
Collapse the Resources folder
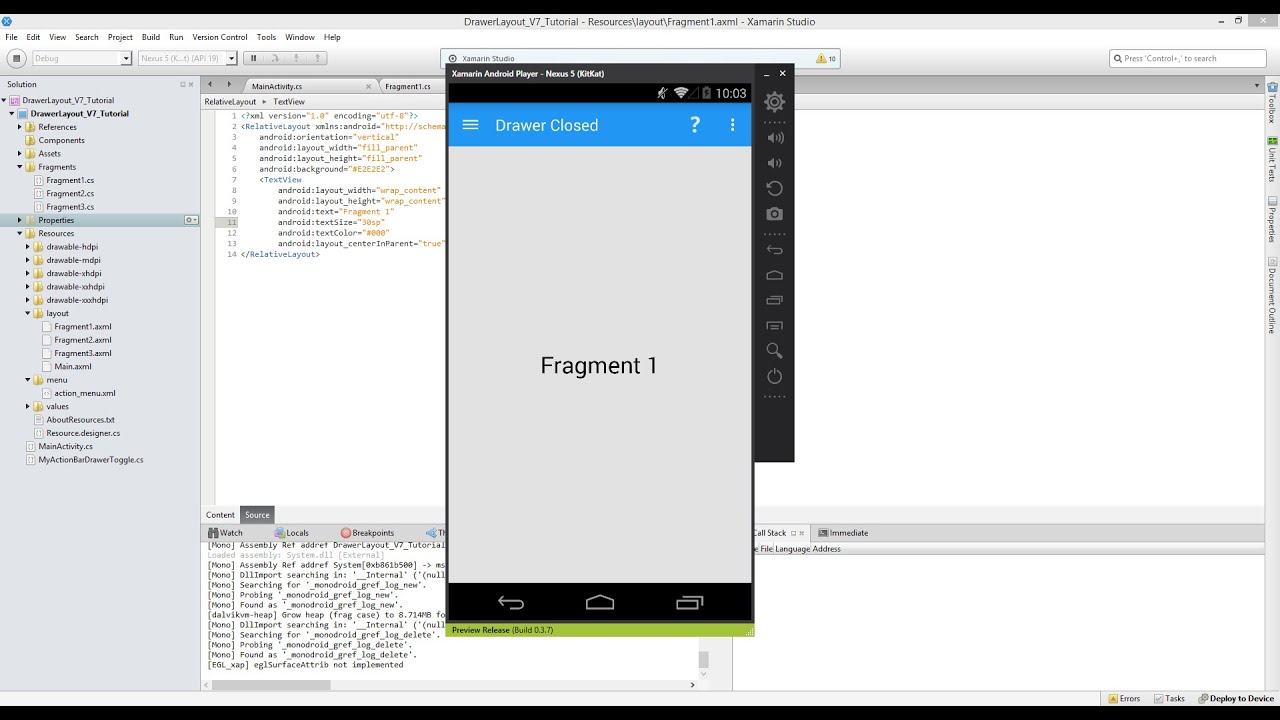(x=19, y=233)
